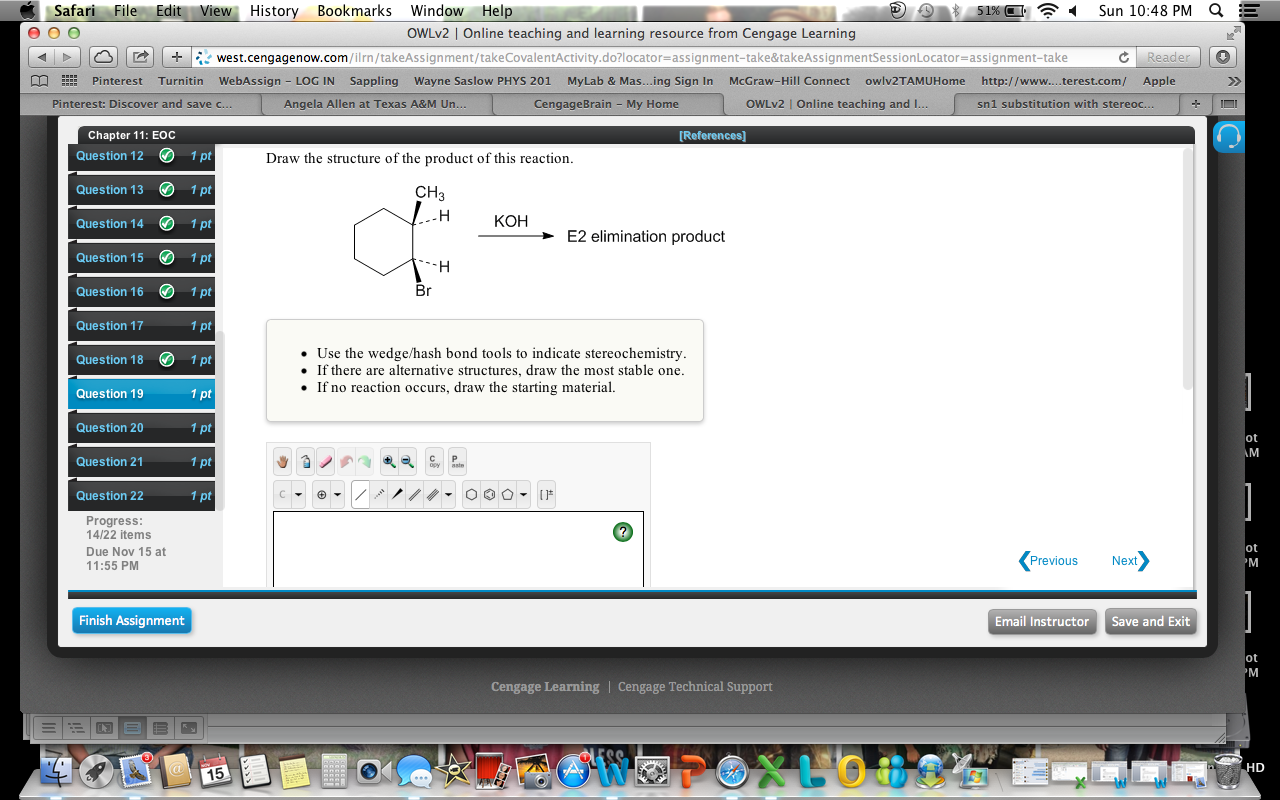Screen dimensions: 1280x800
Task: Open the ring template dropdown arrow
Action: pyautogui.click(x=523, y=494)
